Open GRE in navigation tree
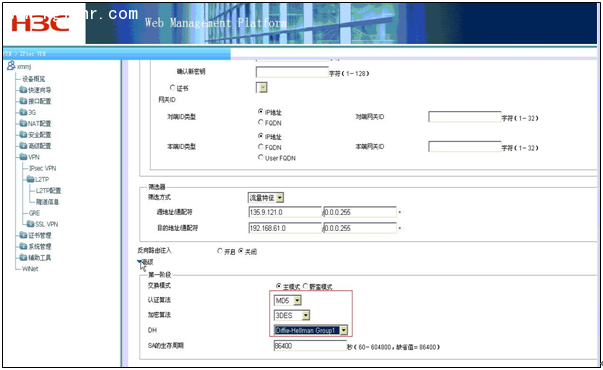 point(34,213)
